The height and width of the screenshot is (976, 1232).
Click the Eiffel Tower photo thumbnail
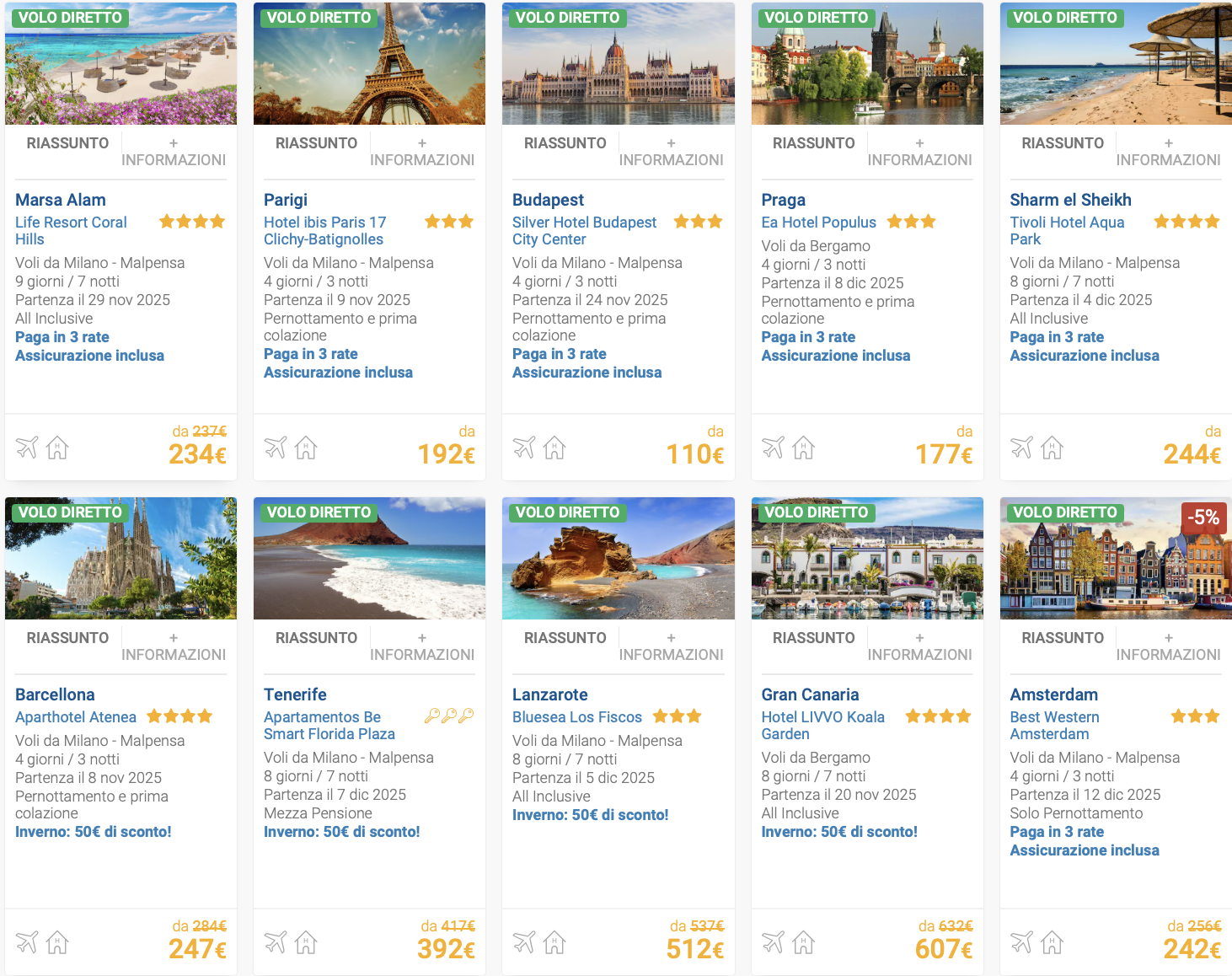tap(369, 64)
